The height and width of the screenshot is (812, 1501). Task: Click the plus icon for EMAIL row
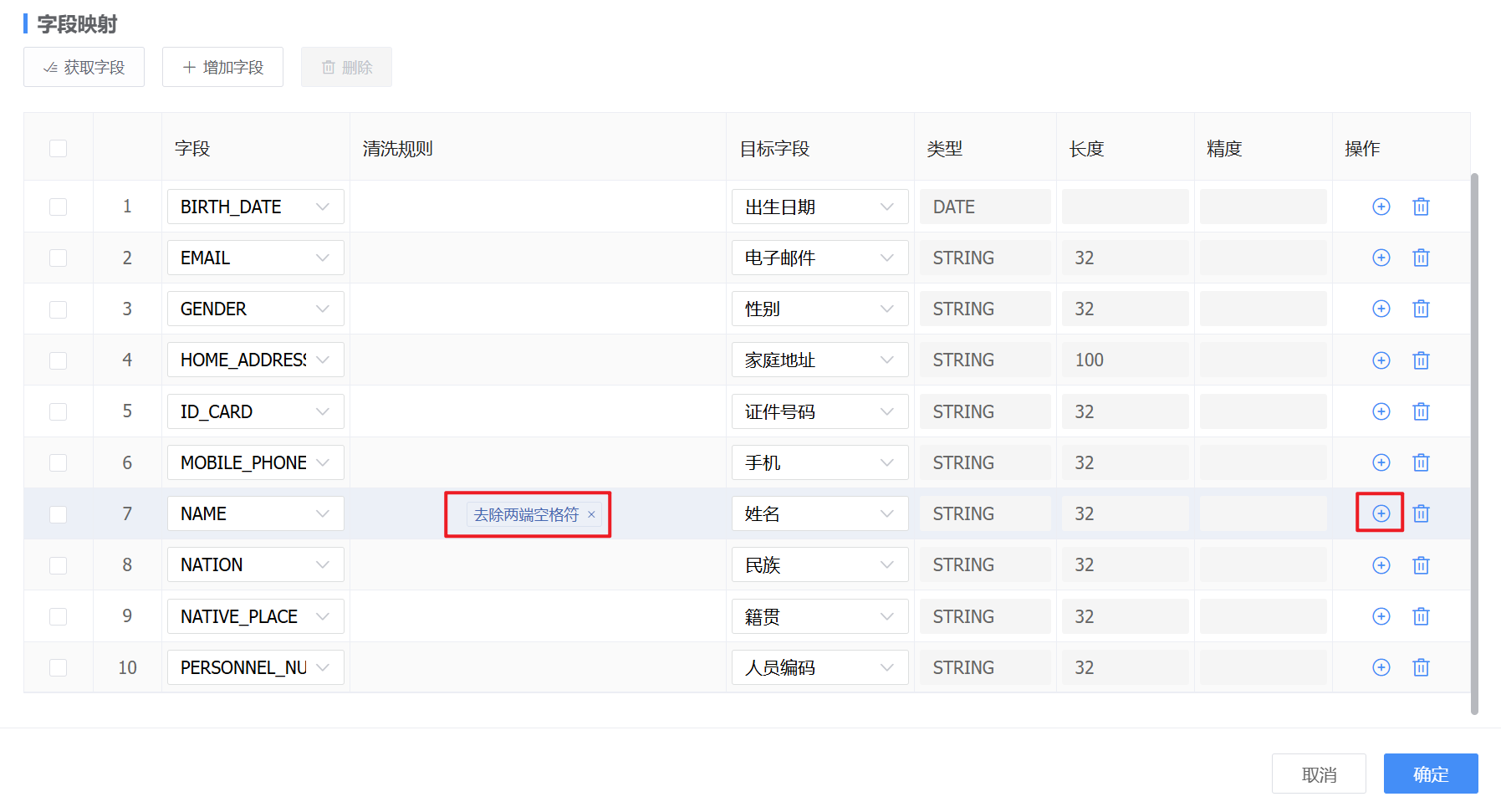point(1381,258)
